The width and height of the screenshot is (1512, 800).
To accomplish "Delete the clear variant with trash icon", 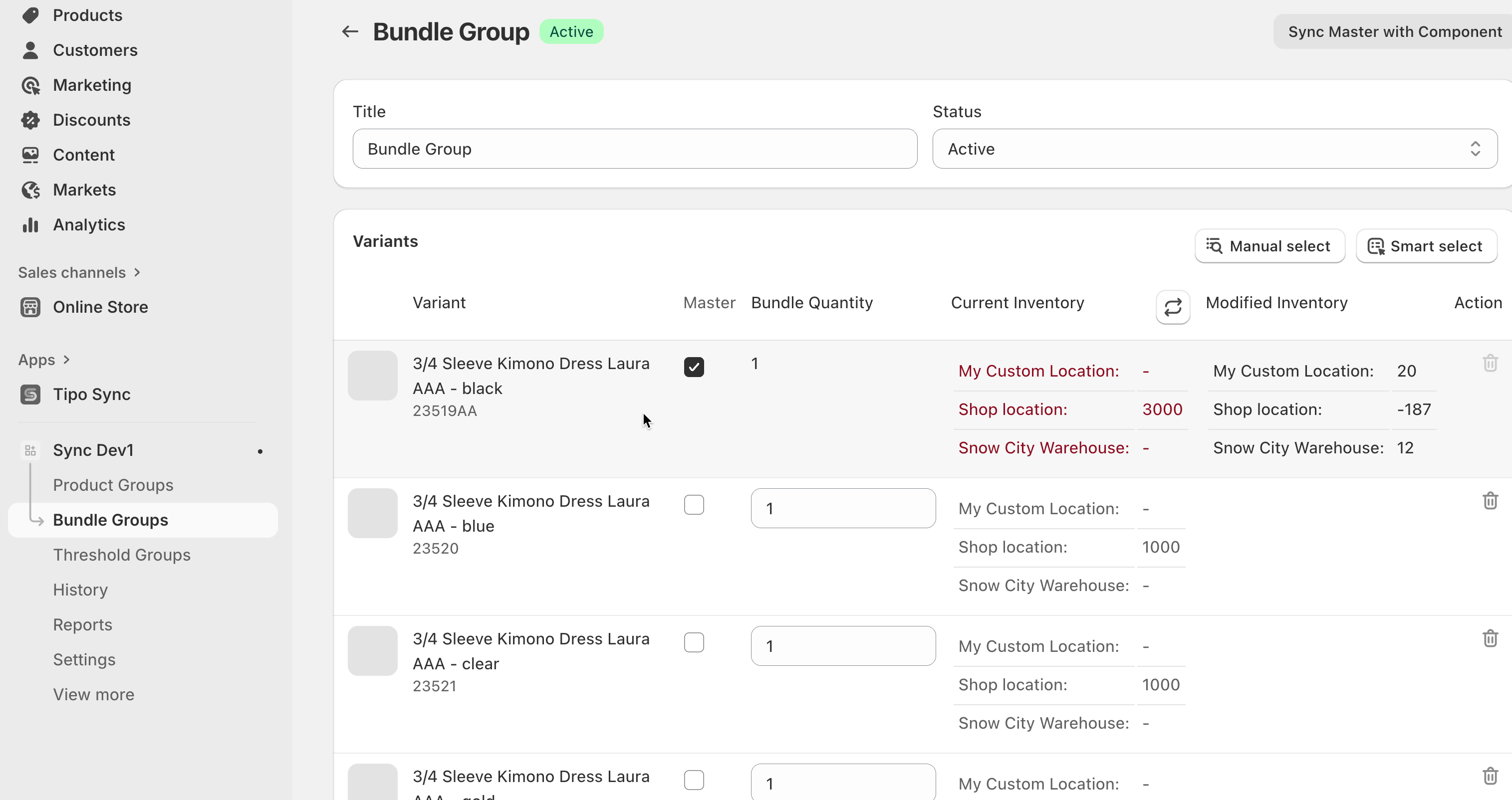I will [x=1490, y=638].
